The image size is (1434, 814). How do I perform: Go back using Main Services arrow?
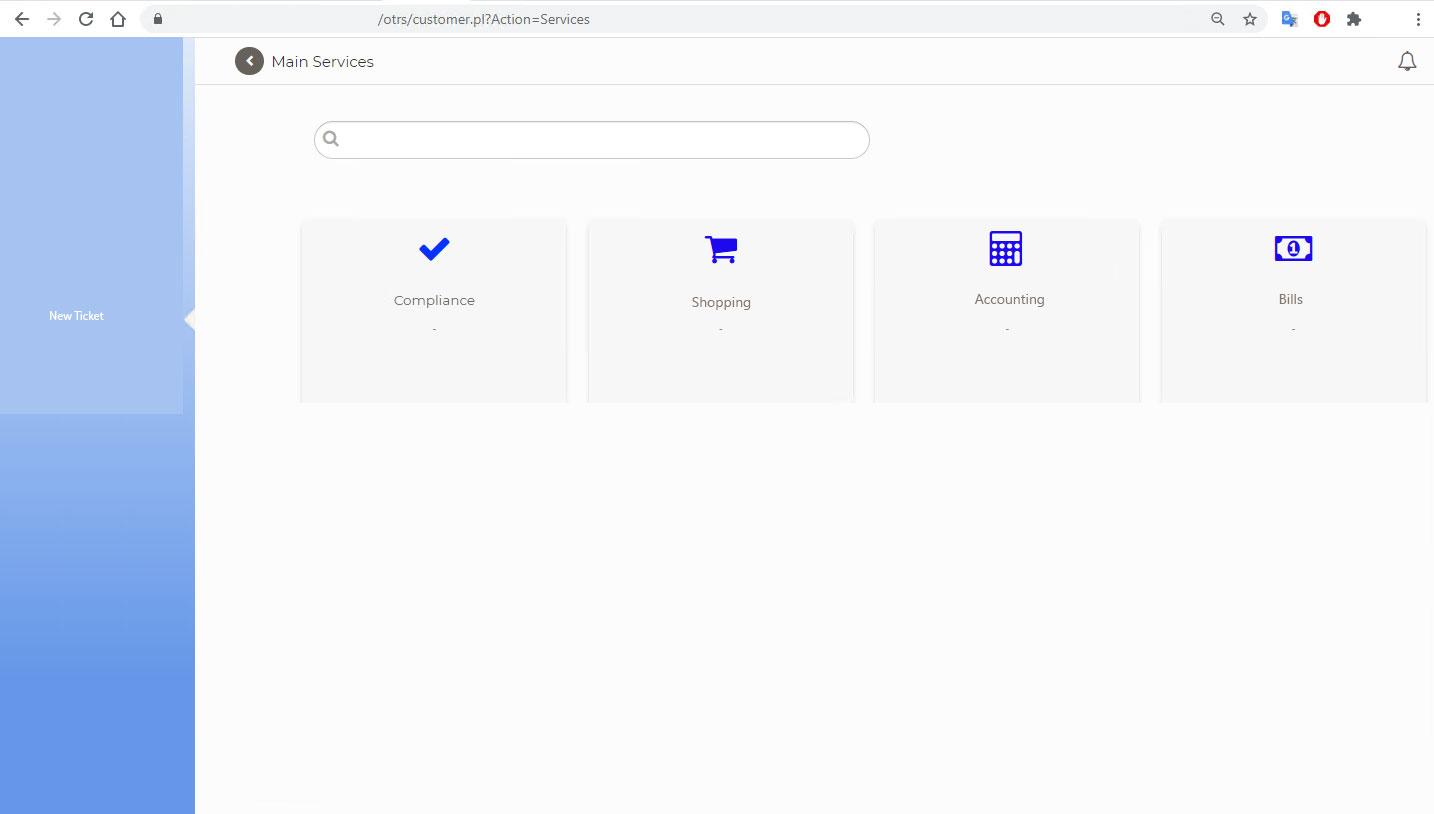tap(249, 61)
